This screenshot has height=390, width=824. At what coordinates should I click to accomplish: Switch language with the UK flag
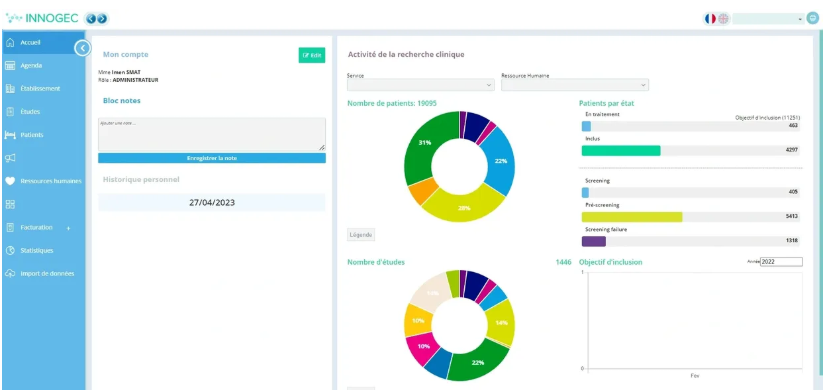[723, 18]
